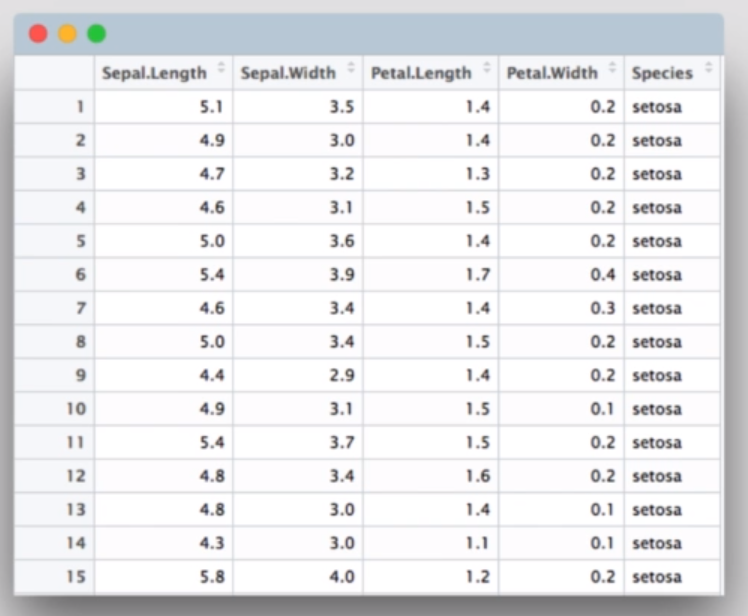Sort by Petal.Length using its sort arrows
Viewport: 748px width, 616px height.
[x=487, y=67]
